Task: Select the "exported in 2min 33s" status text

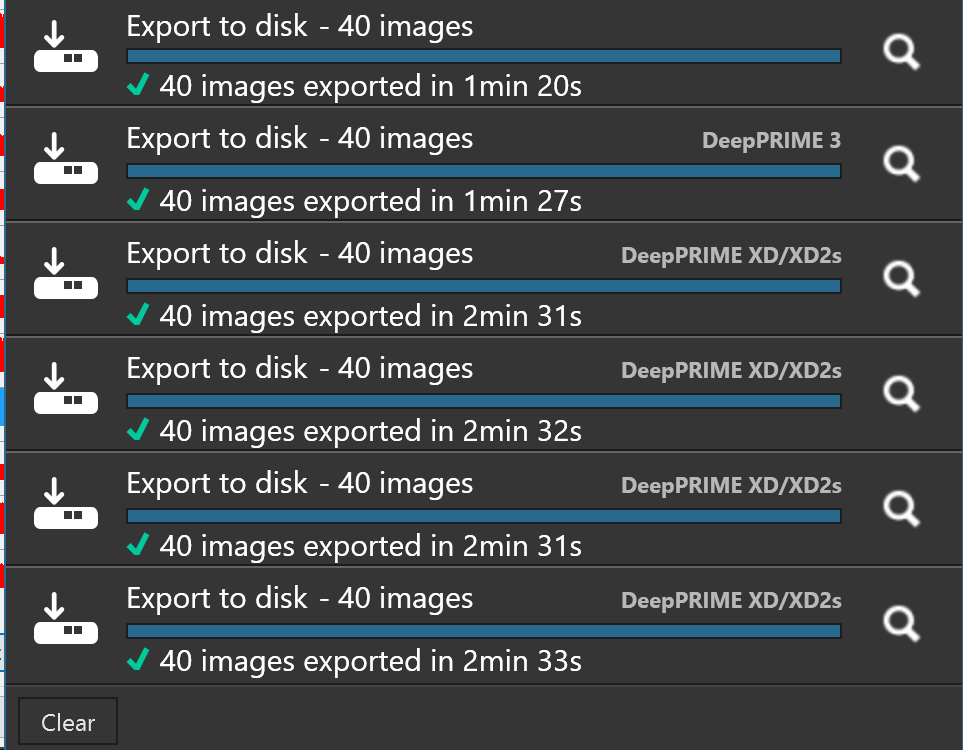Action: coord(370,662)
